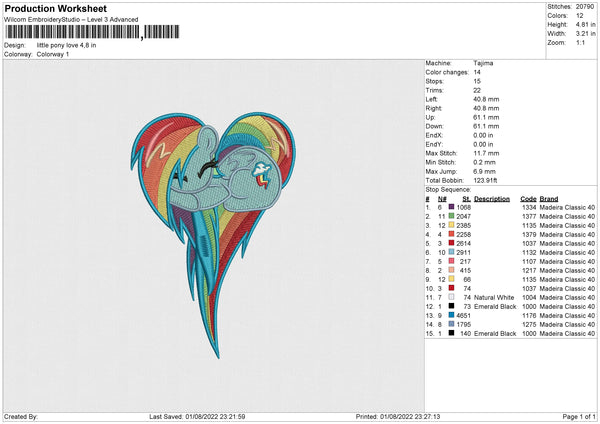Select the yellow swatch beside 2385 stitches
The image size is (600, 424).
tap(452, 225)
